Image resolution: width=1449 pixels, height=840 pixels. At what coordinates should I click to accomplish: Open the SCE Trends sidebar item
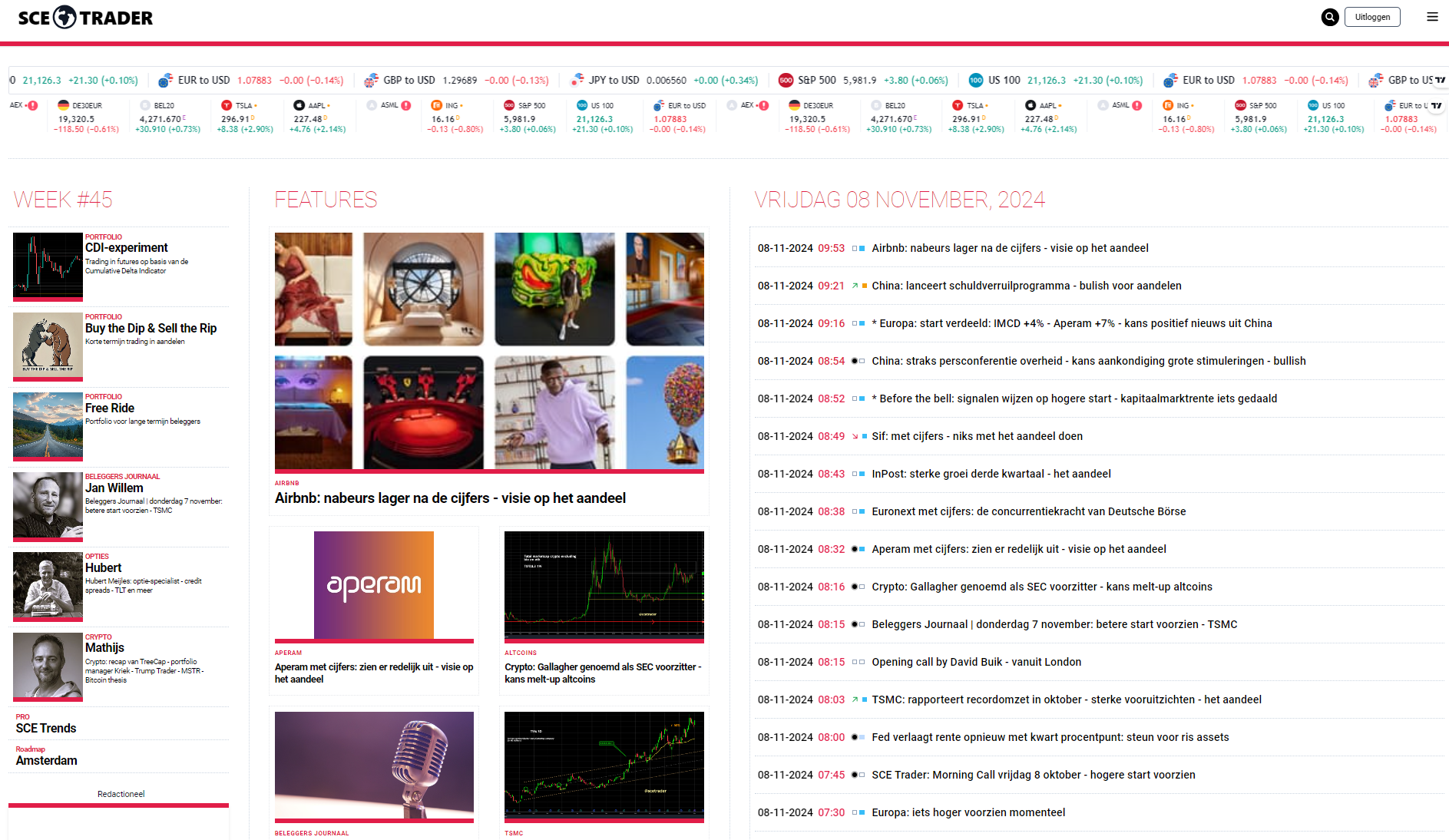(46, 728)
